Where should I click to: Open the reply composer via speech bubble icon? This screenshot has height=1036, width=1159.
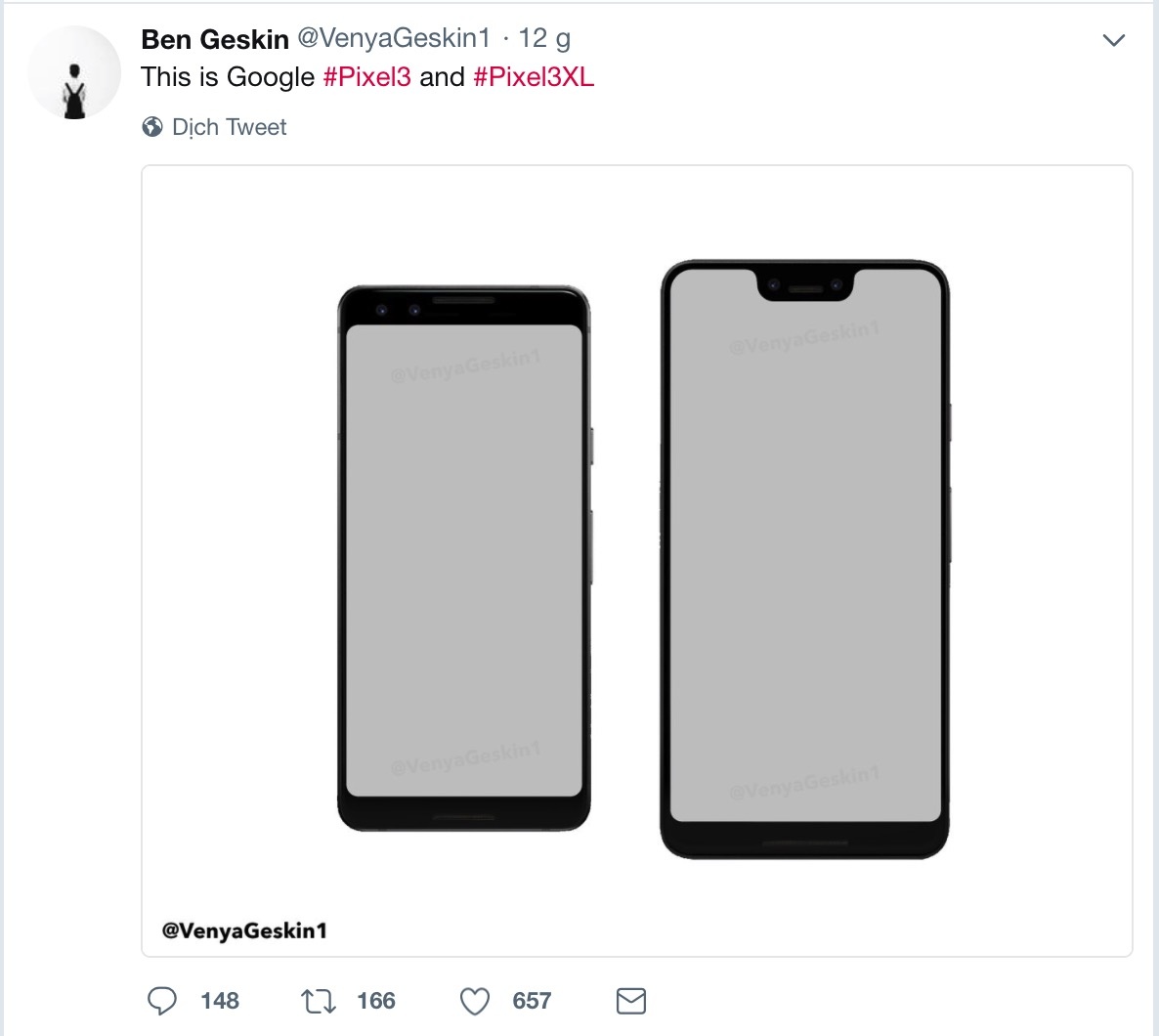[x=164, y=1001]
